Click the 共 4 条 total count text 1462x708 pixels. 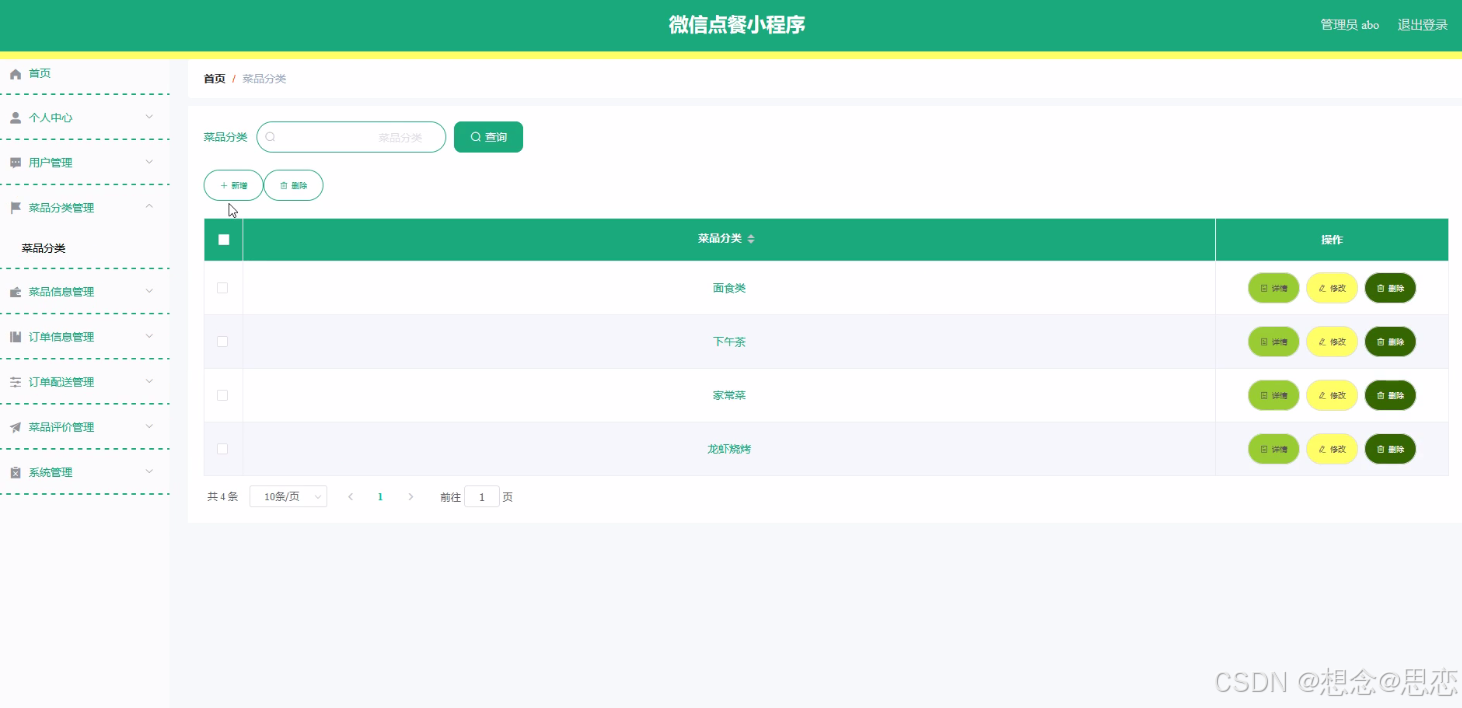pos(222,497)
